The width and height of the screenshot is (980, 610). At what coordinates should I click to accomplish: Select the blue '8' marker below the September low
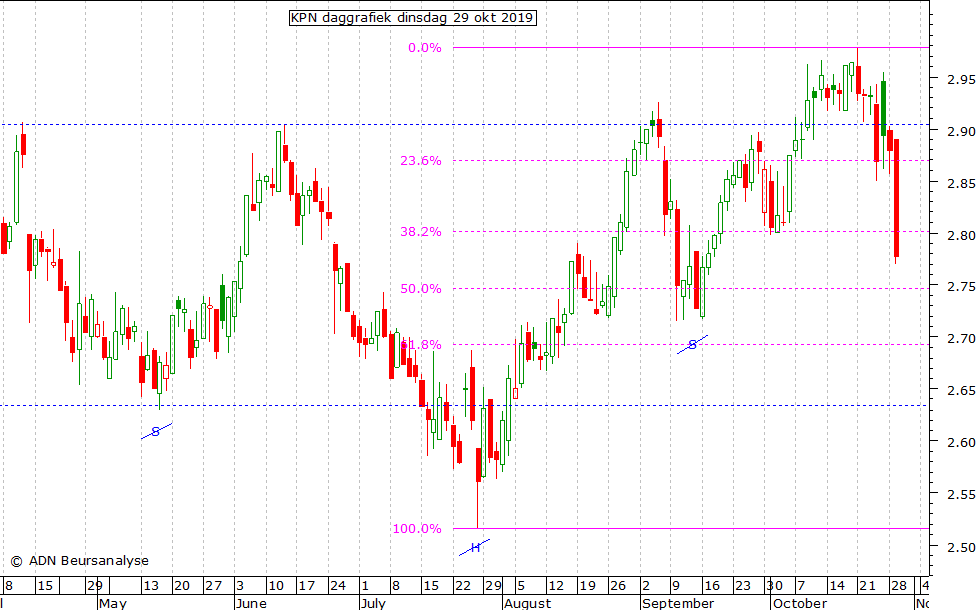point(692,345)
